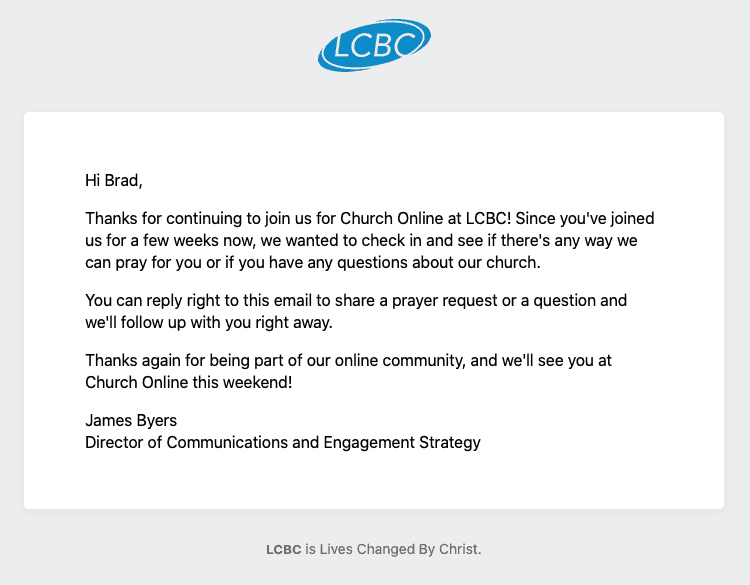Click the 'You can reply right to this email' sentence

[x=356, y=311]
